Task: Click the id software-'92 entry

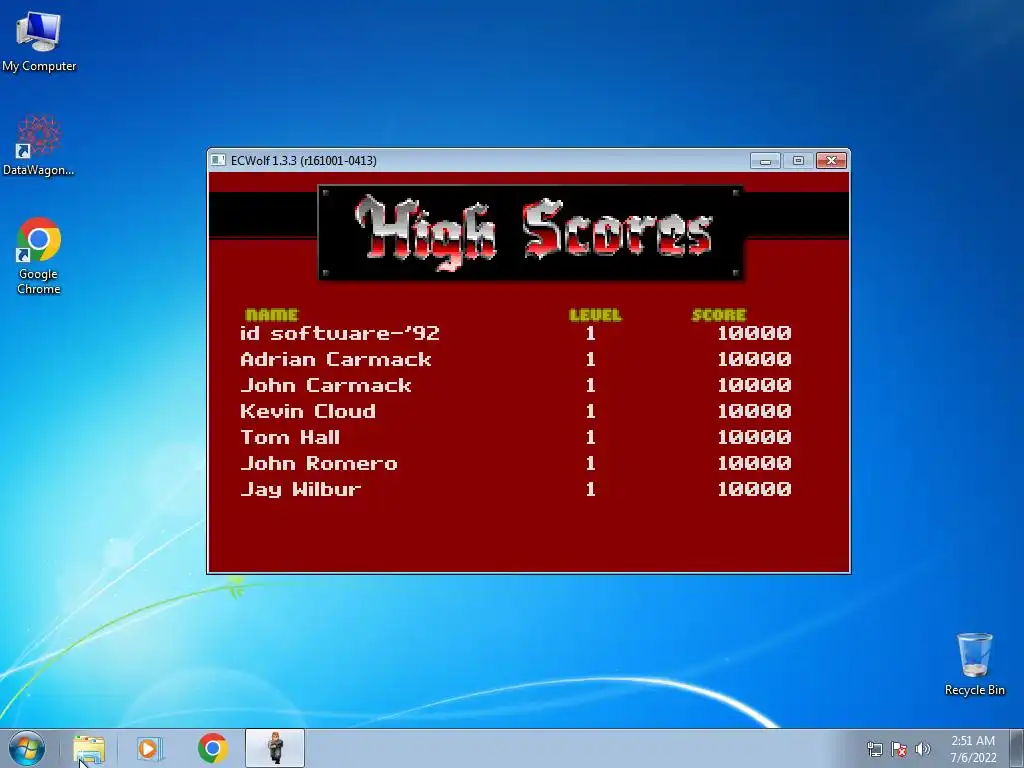Action: coord(340,334)
